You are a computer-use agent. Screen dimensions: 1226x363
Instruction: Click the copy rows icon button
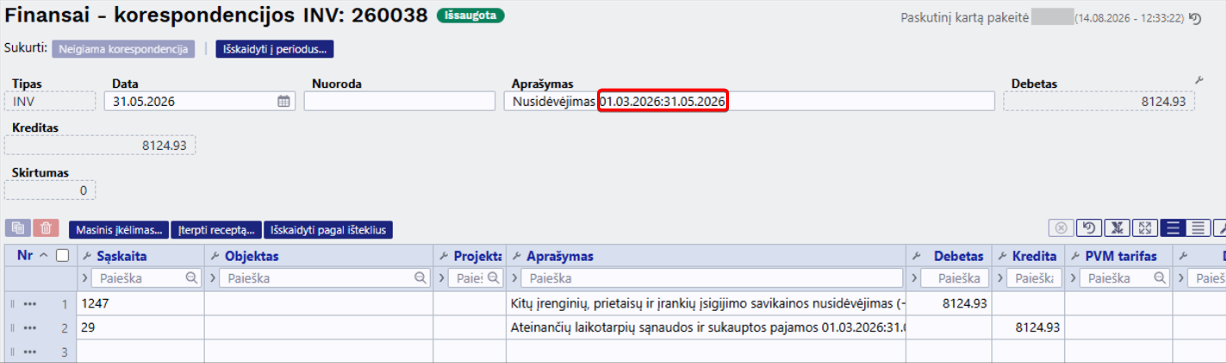18,229
